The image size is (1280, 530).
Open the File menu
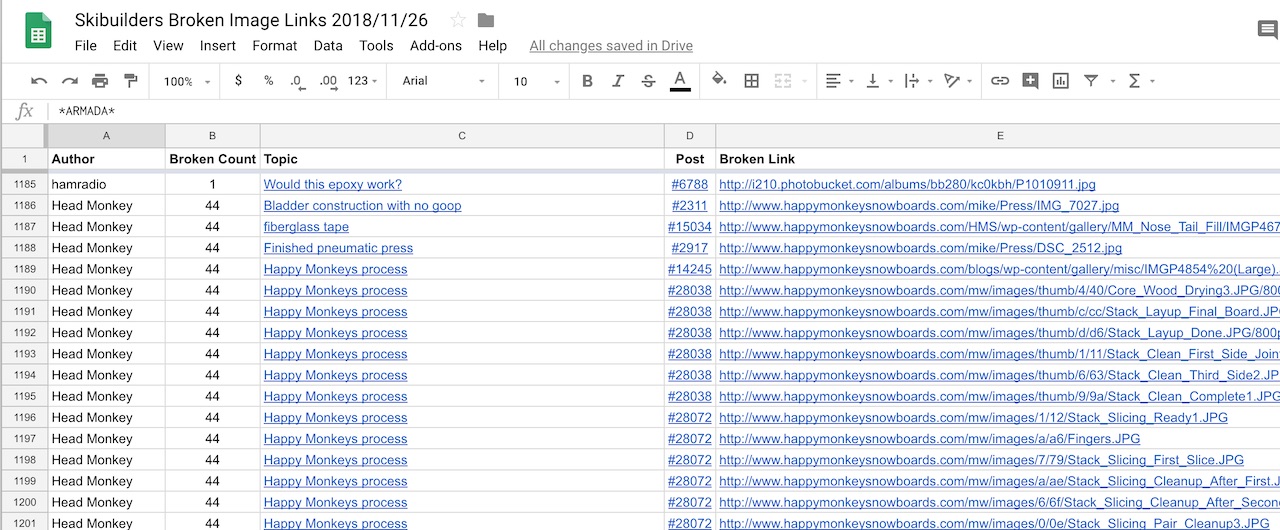[x=86, y=45]
